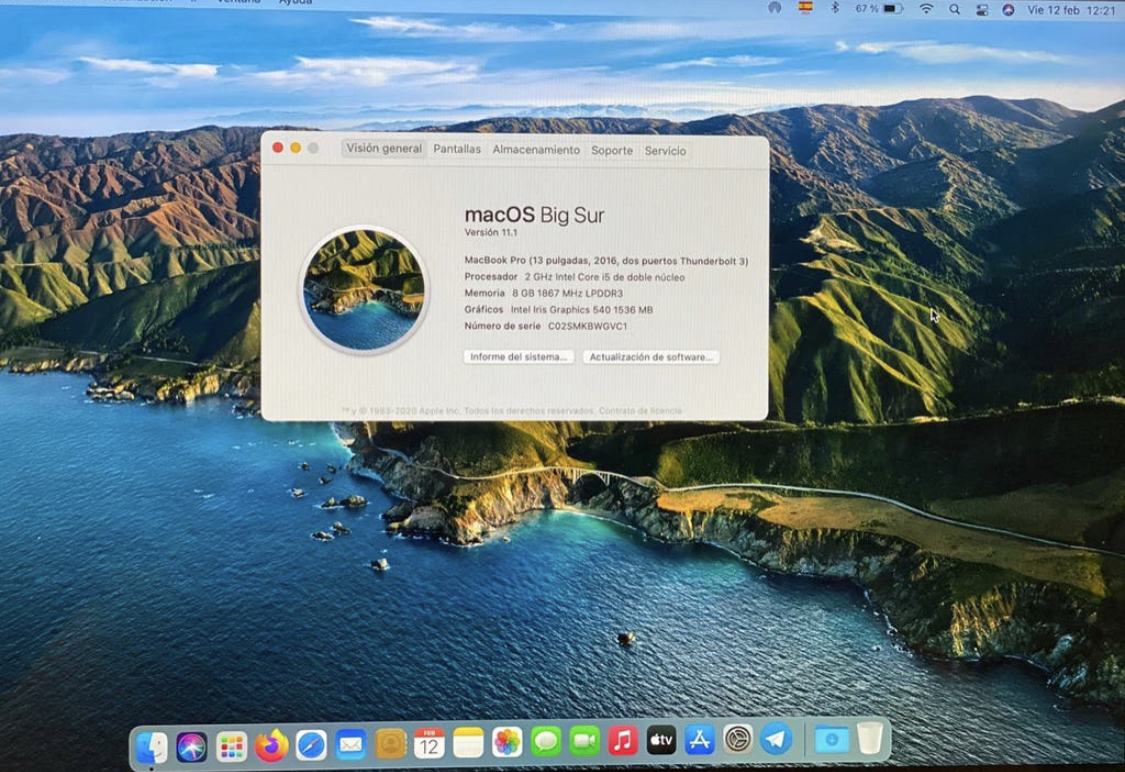
Task: Click the date and time clock
Action: [1070, 10]
